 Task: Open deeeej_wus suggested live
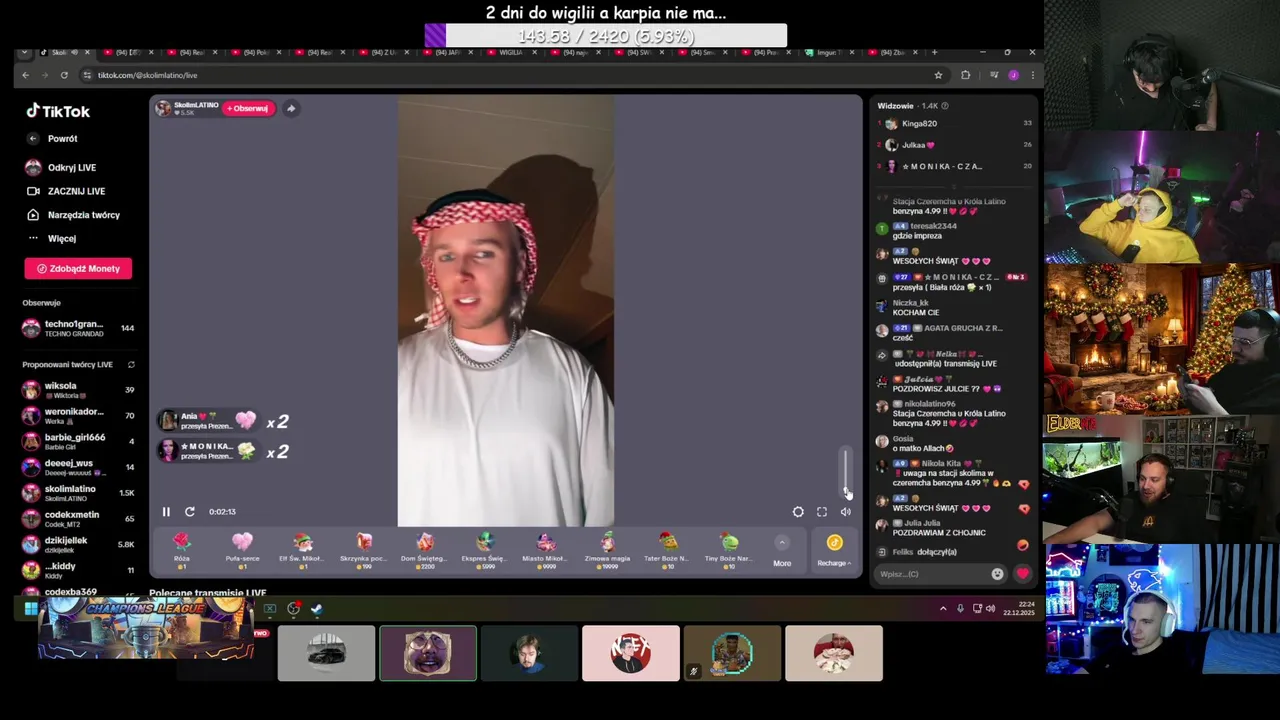pyautogui.click(x=78, y=467)
